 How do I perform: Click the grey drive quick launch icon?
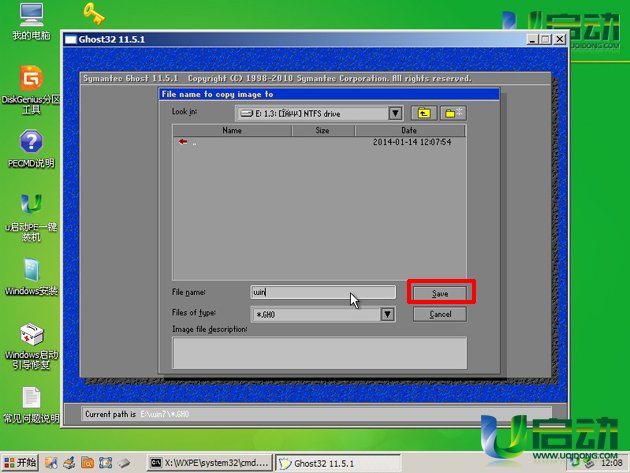pos(124,463)
